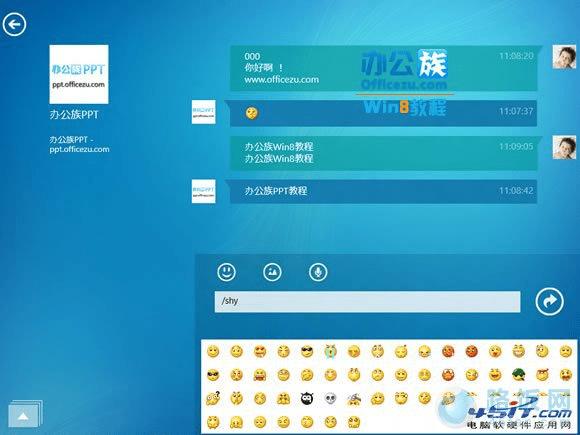Insert the black round-eyed creature emoticon
The height and width of the screenshot is (435, 580).
307,398
